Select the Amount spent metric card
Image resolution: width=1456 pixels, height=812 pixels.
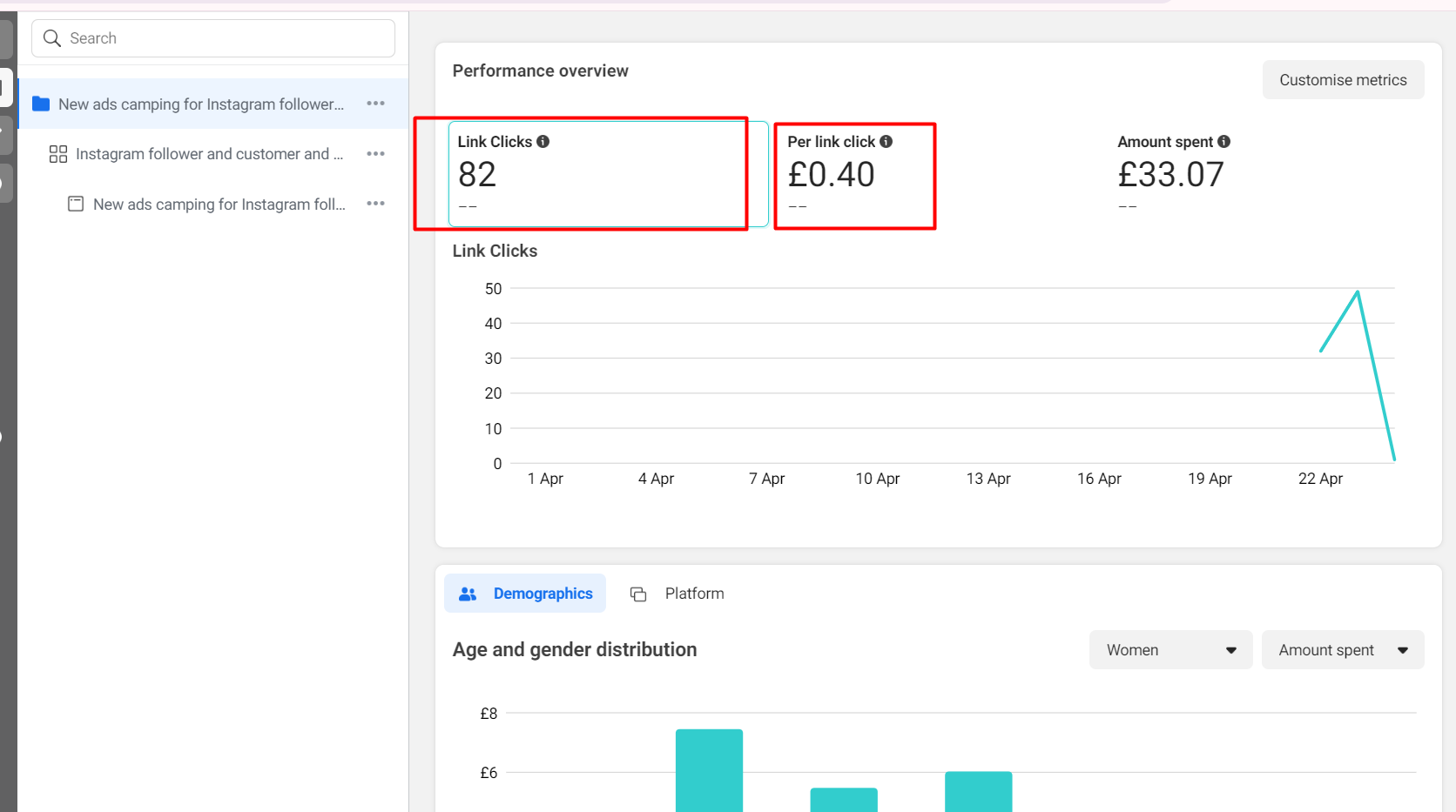coord(1172,174)
